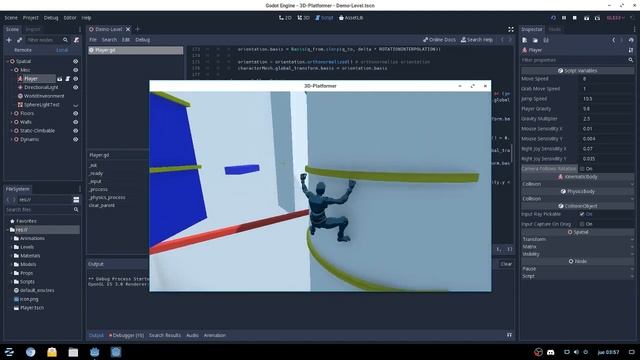The width and height of the screenshot is (640, 360).
Task: Toggle hidden SphereLightTest node visibility
Action: click(x=76, y=105)
